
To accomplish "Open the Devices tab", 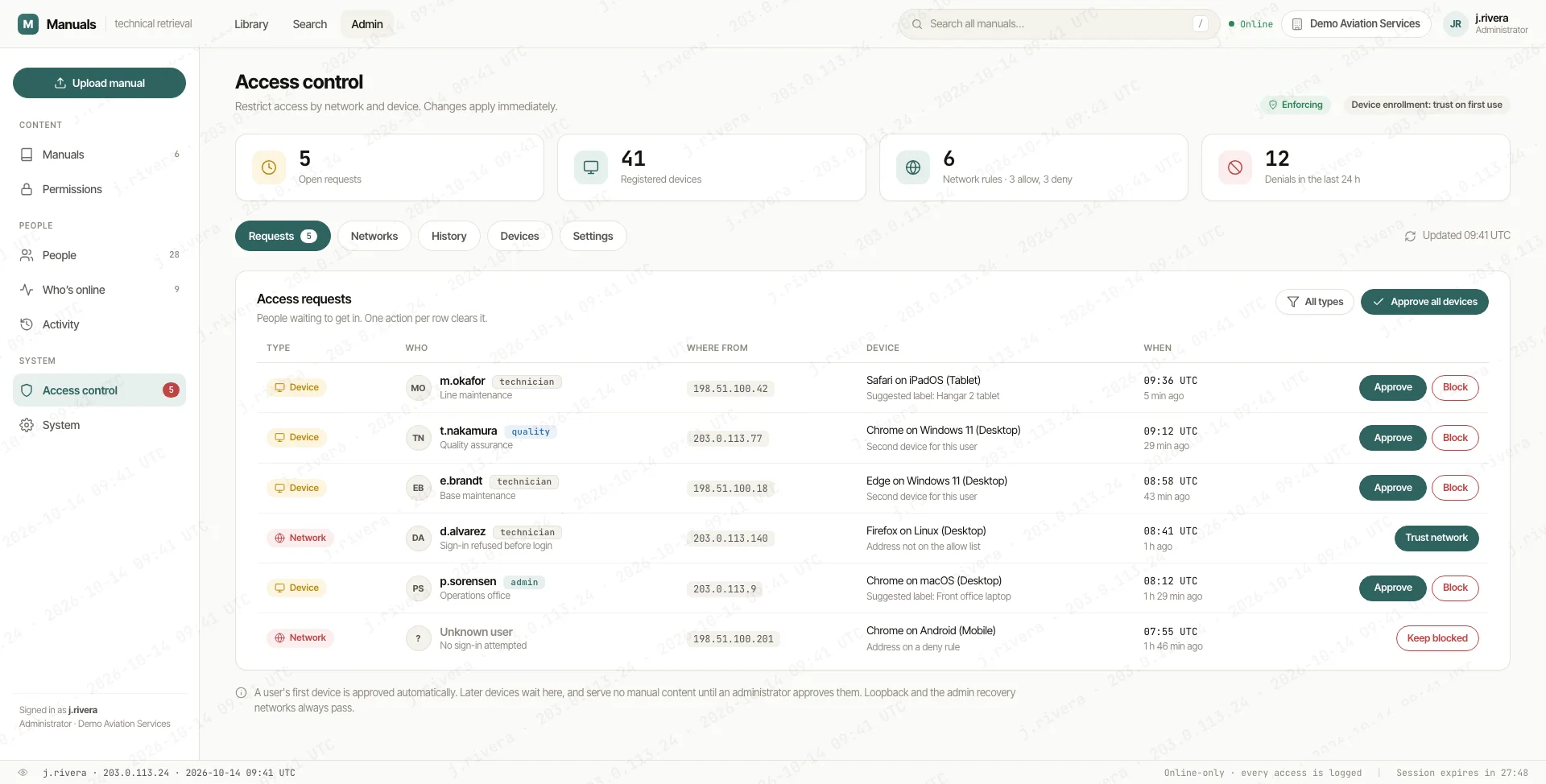I will (x=519, y=236).
